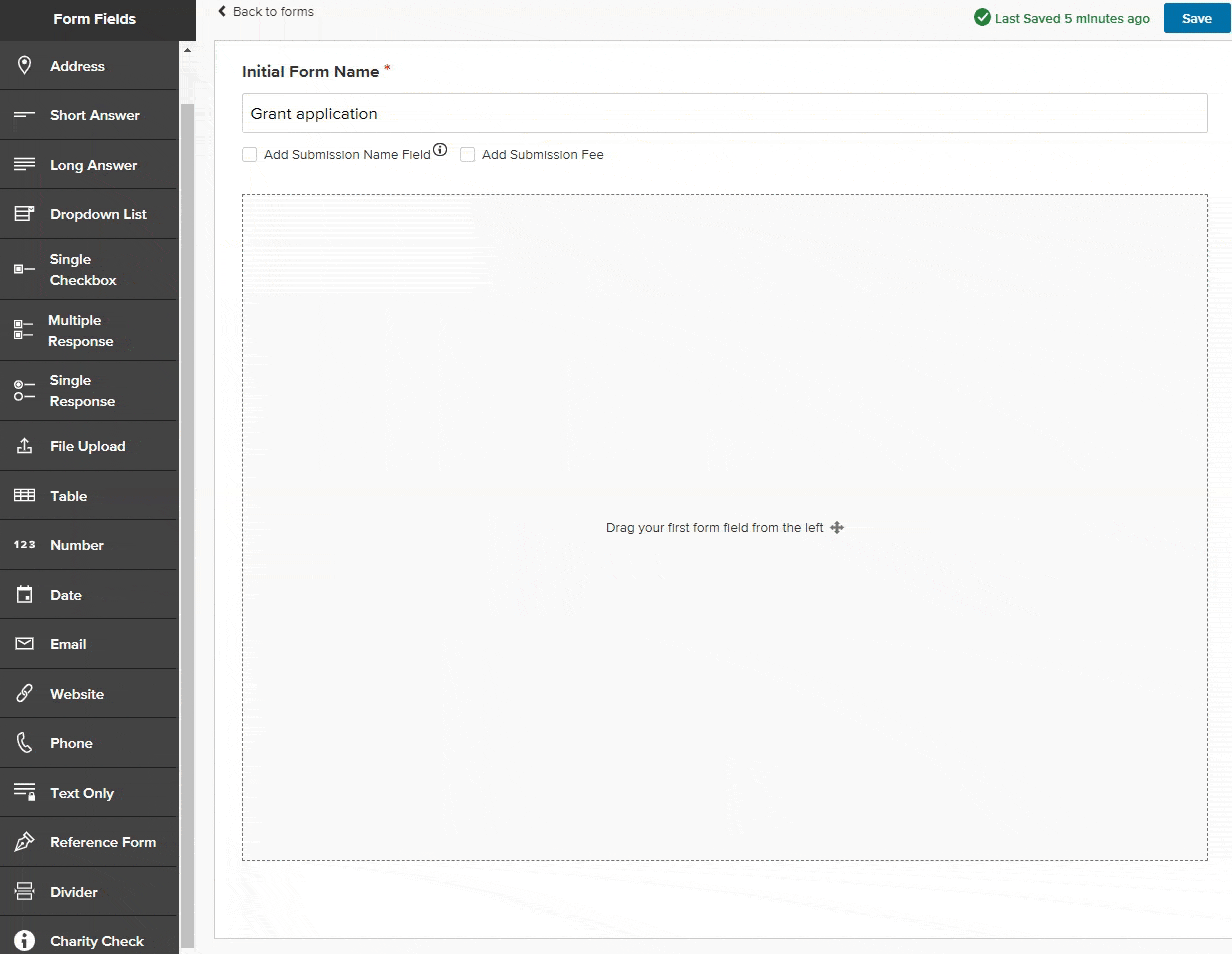
Task: Click the Address pin icon
Action: [25, 66]
